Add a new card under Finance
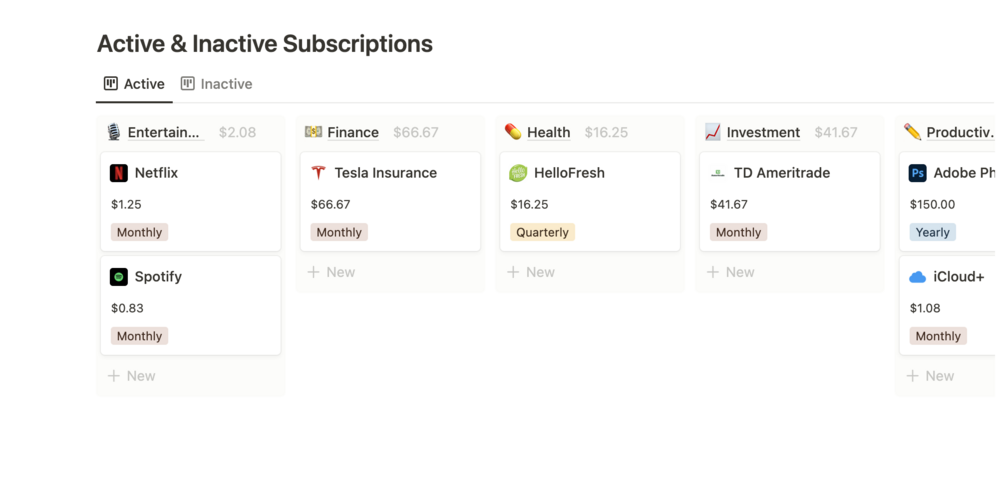The height and width of the screenshot is (500, 1005). point(331,272)
